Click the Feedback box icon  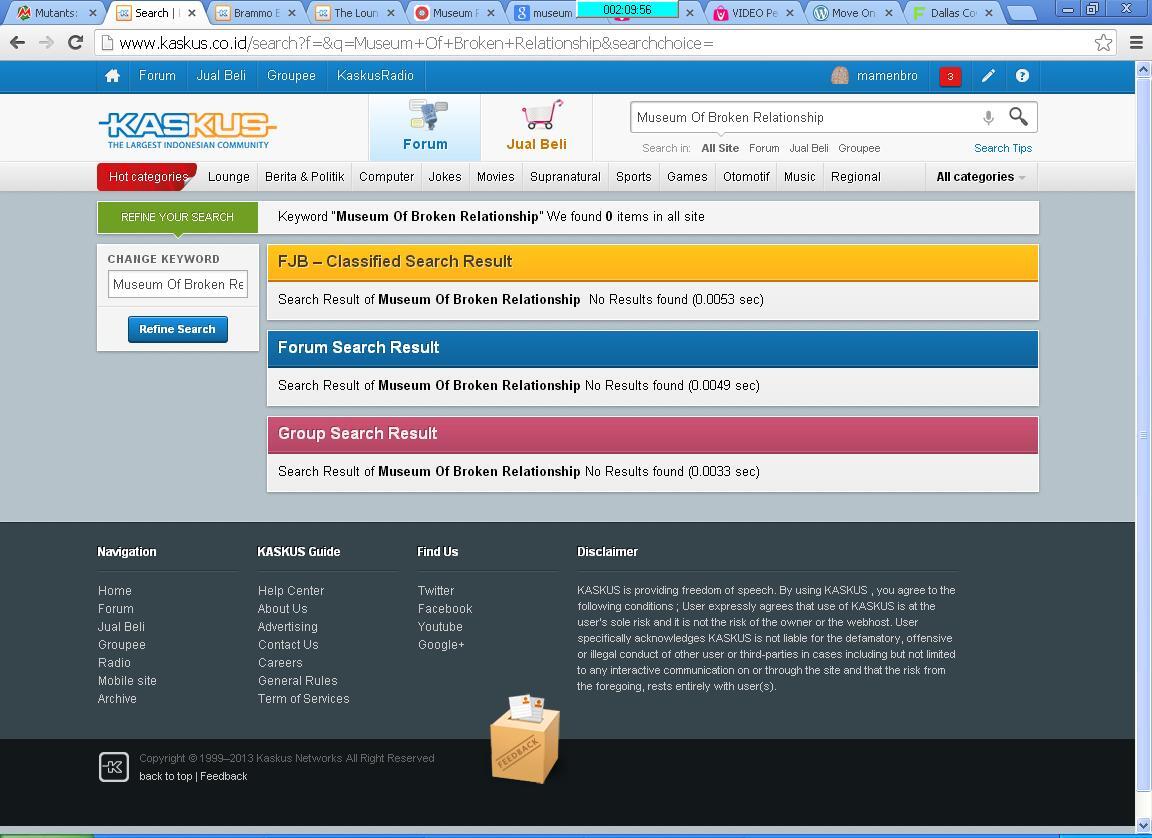[x=525, y=738]
